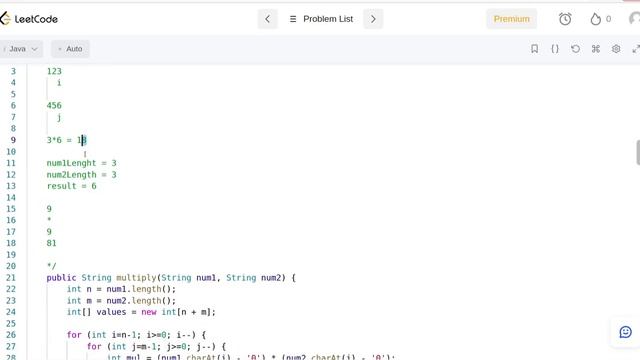Click the comment text '123'
The image size is (640, 360).
pos(54,71)
